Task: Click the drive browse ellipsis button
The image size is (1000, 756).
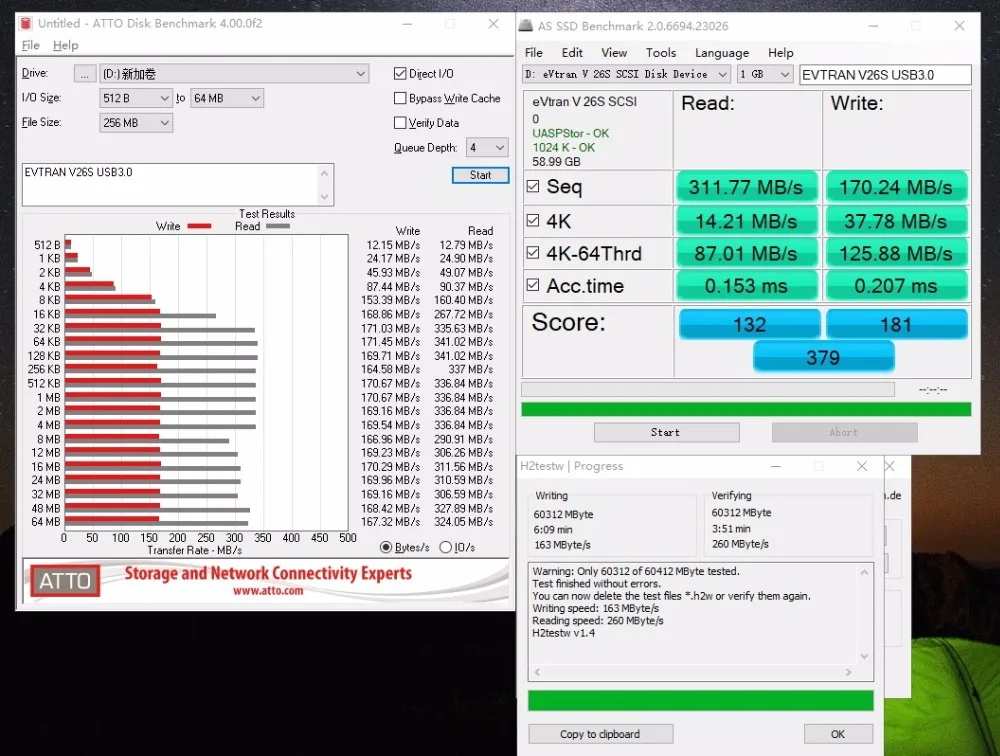Action: (x=85, y=74)
